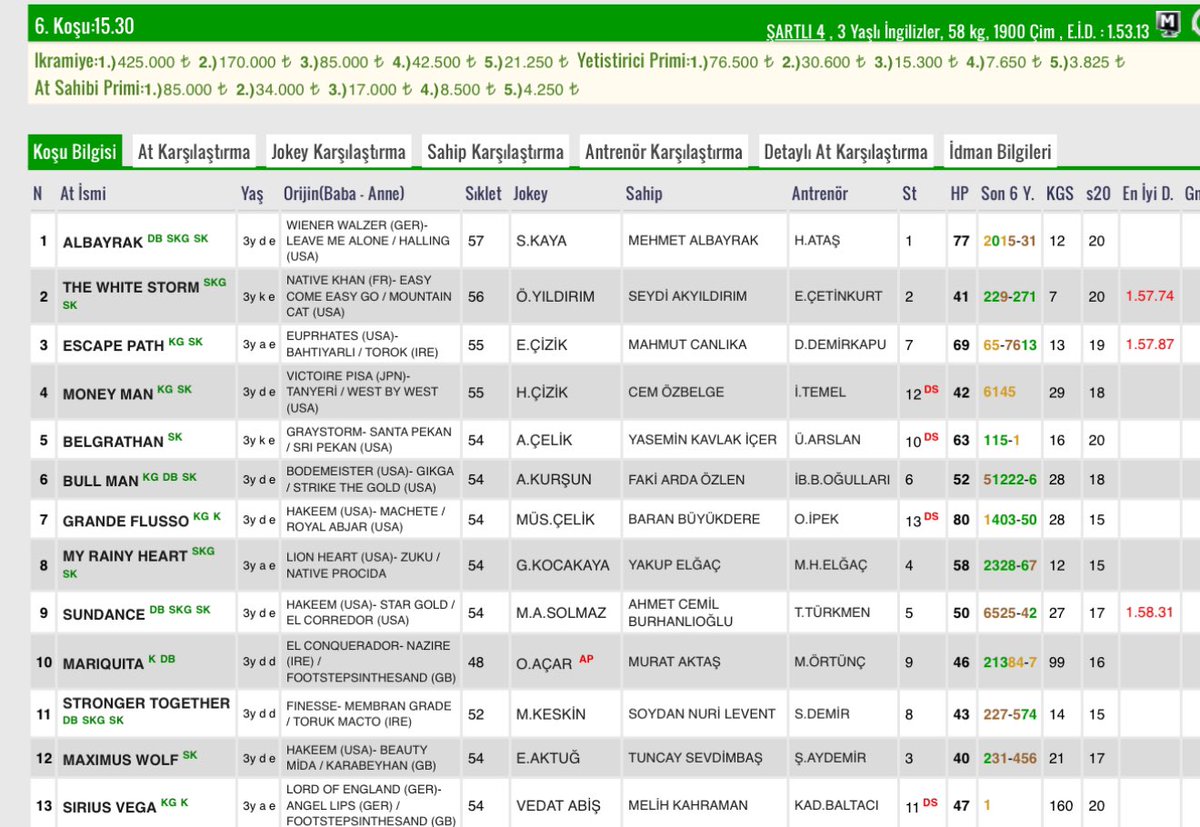Click best time 1.57.87 for ESCAPE PATH
The height and width of the screenshot is (827, 1200).
tap(1149, 345)
